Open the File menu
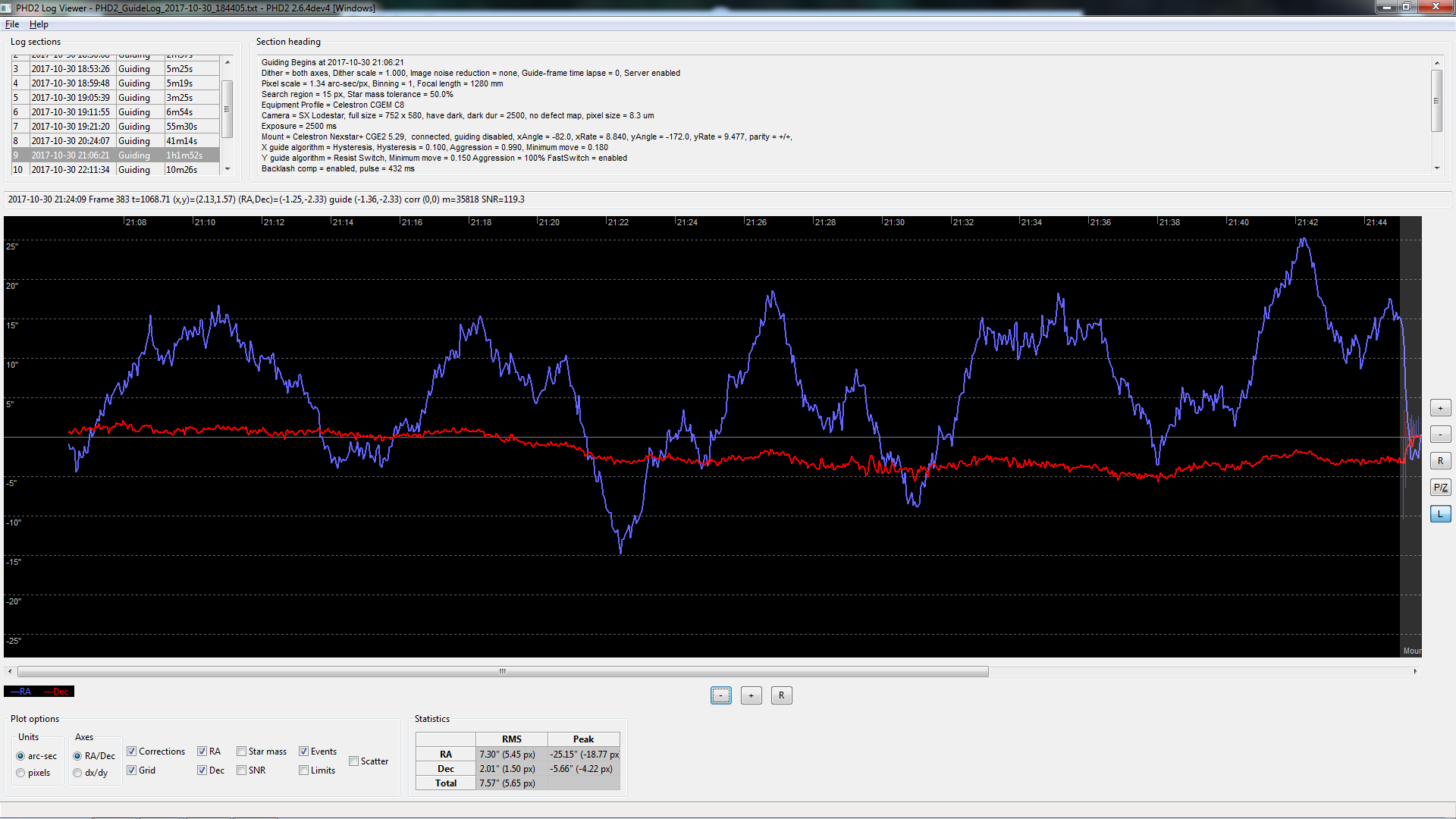This screenshot has width=1456, height=819. coord(12,24)
